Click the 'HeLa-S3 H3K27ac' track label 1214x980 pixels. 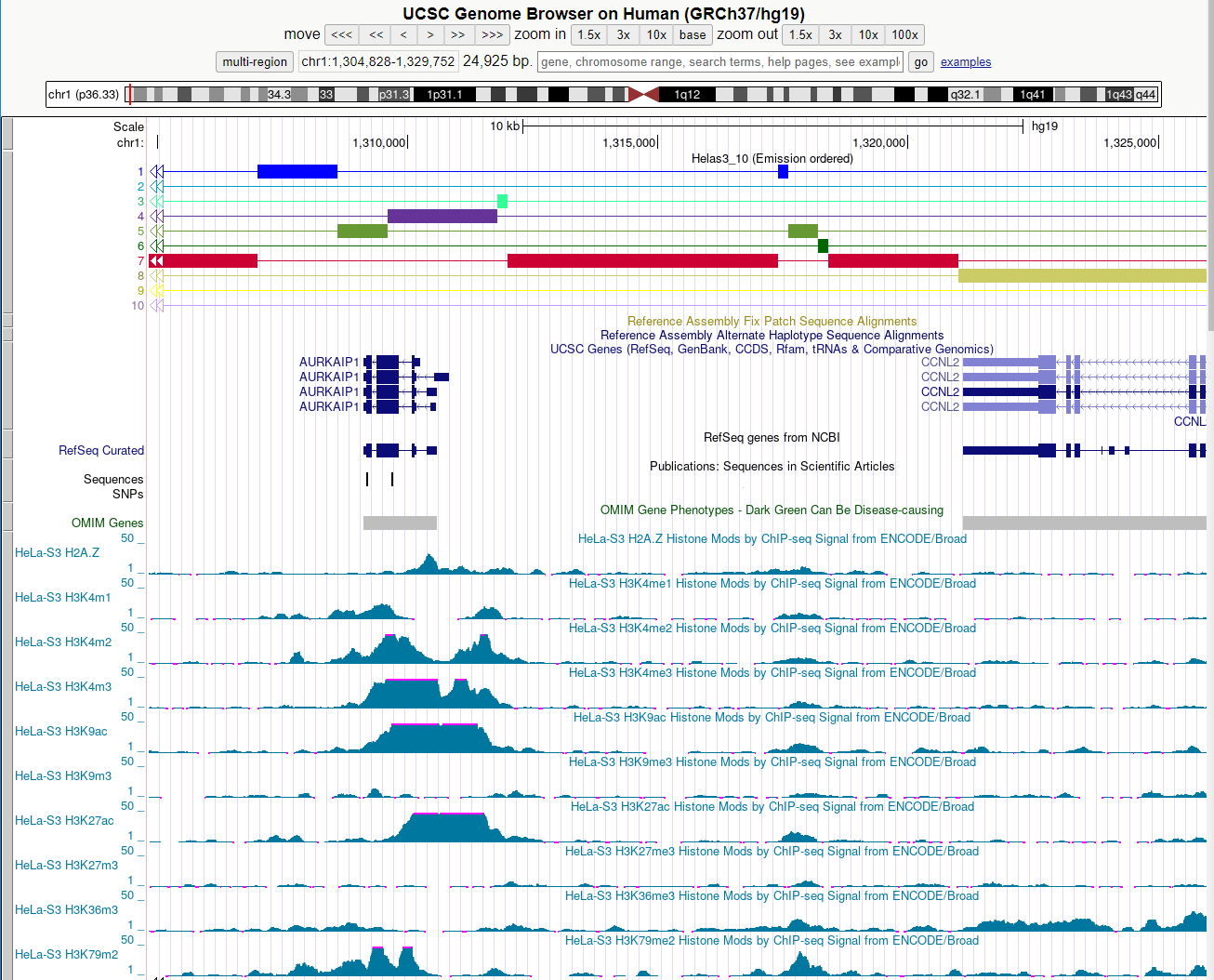65,820
